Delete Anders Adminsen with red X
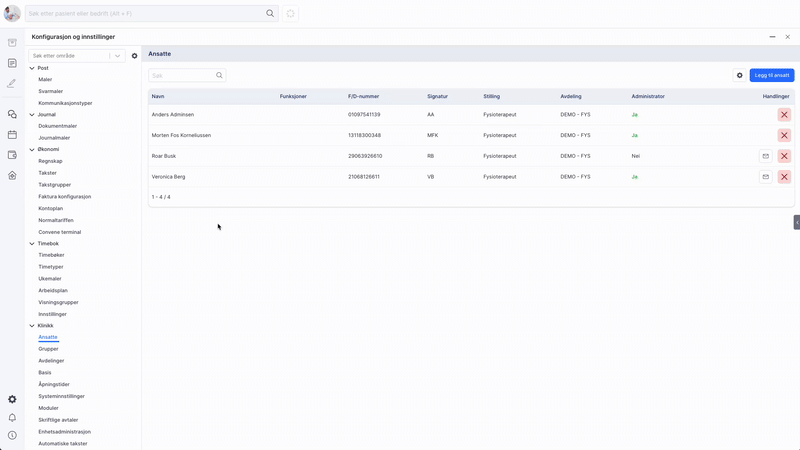 coord(784,115)
